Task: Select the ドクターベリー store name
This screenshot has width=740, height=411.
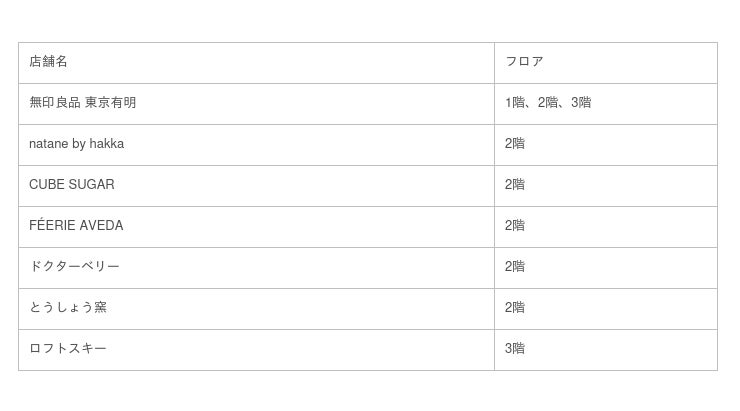Action: (x=74, y=267)
